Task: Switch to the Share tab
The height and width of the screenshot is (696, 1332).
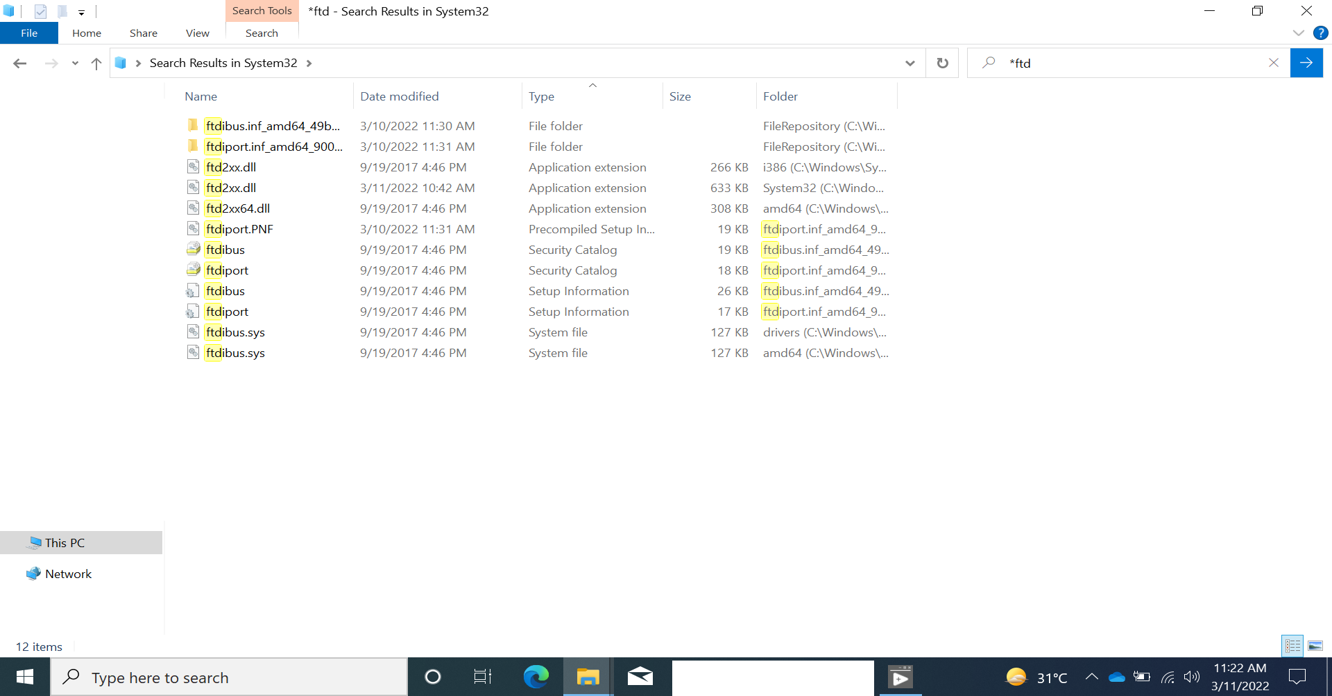Action: (x=142, y=32)
